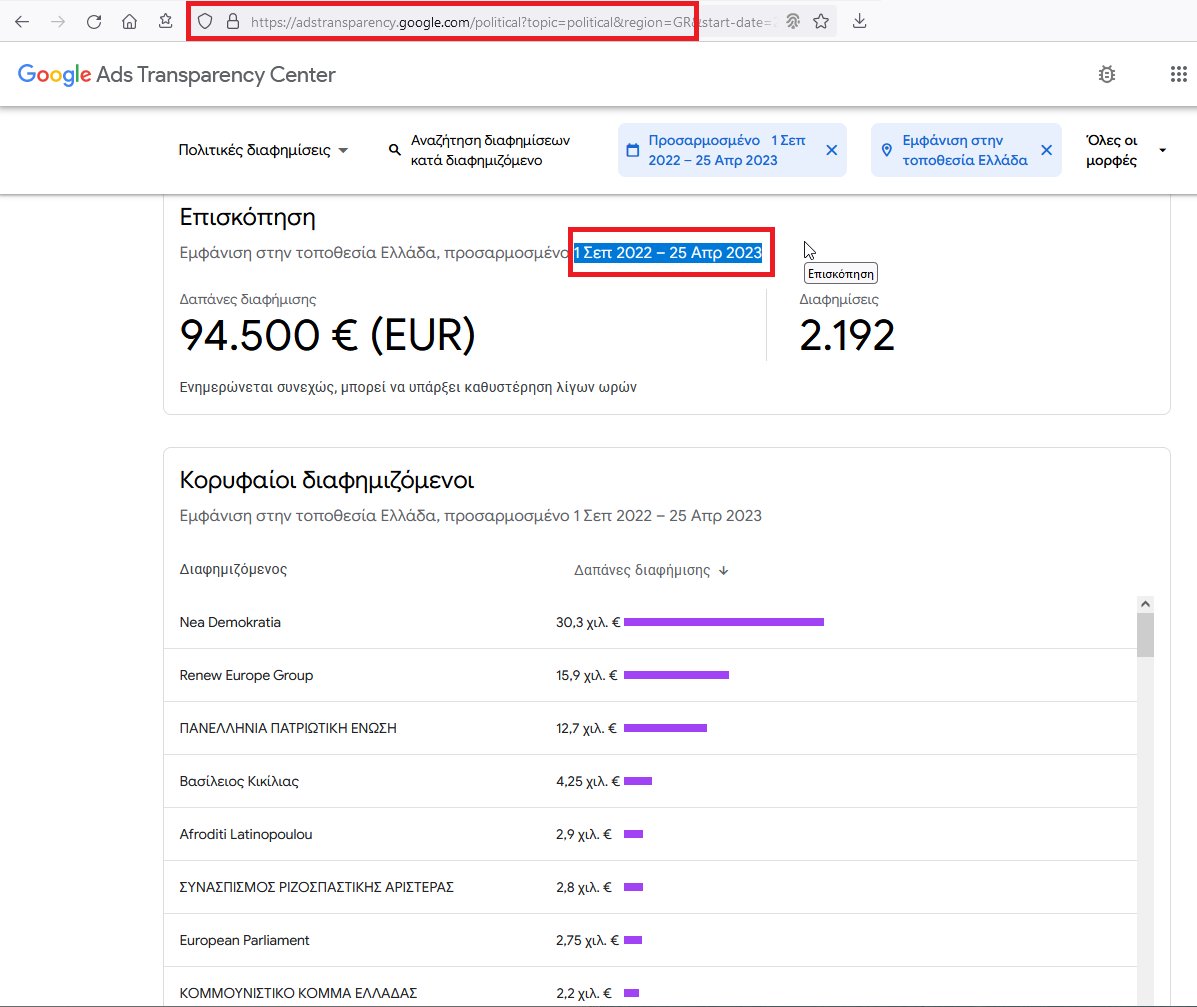Reload the current page

pyautogui.click(x=94, y=21)
